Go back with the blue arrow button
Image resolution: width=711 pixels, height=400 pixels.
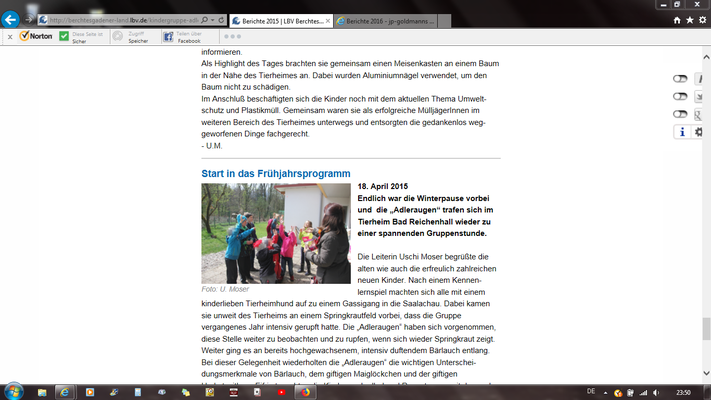10,20
